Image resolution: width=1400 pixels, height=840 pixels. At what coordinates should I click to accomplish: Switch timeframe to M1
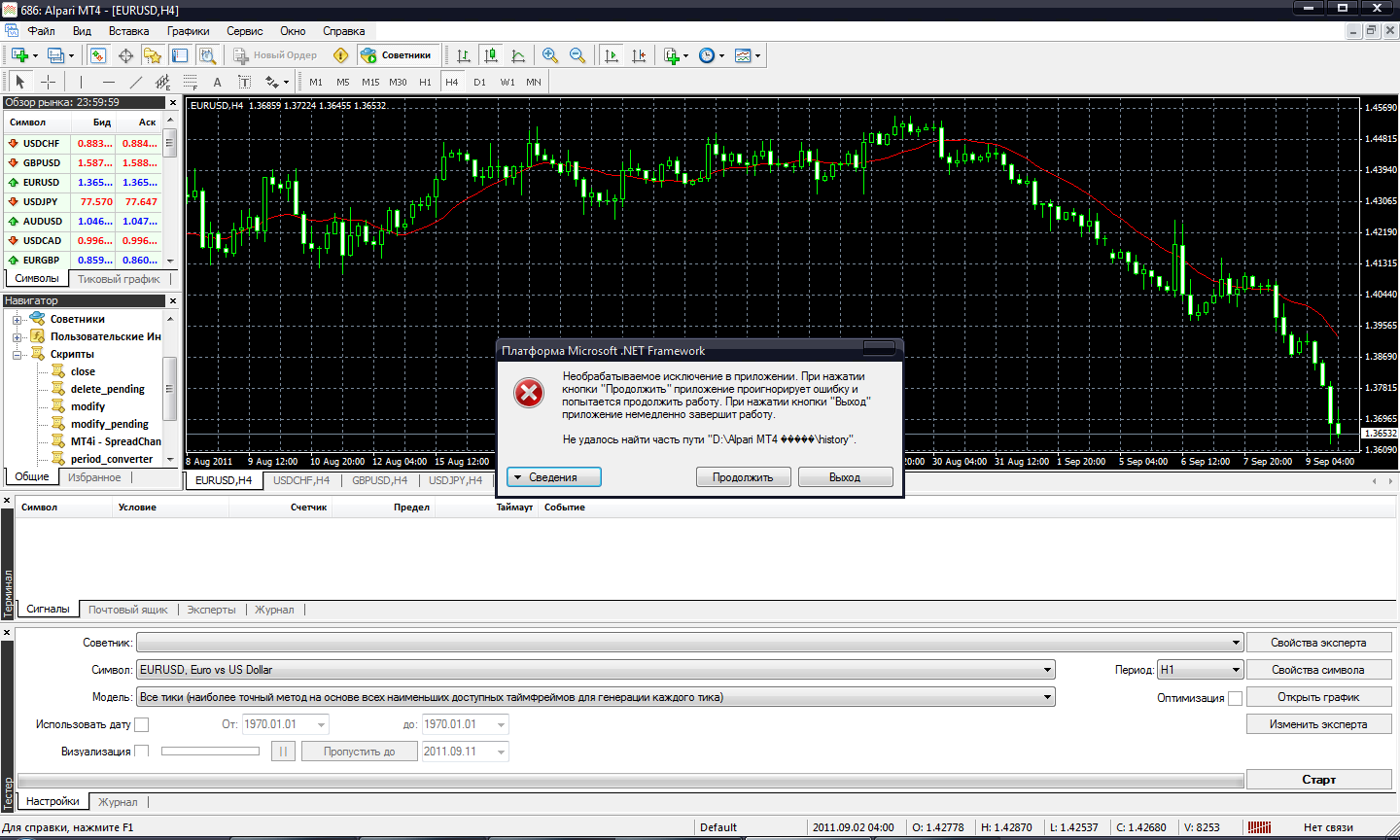click(316, 82)
